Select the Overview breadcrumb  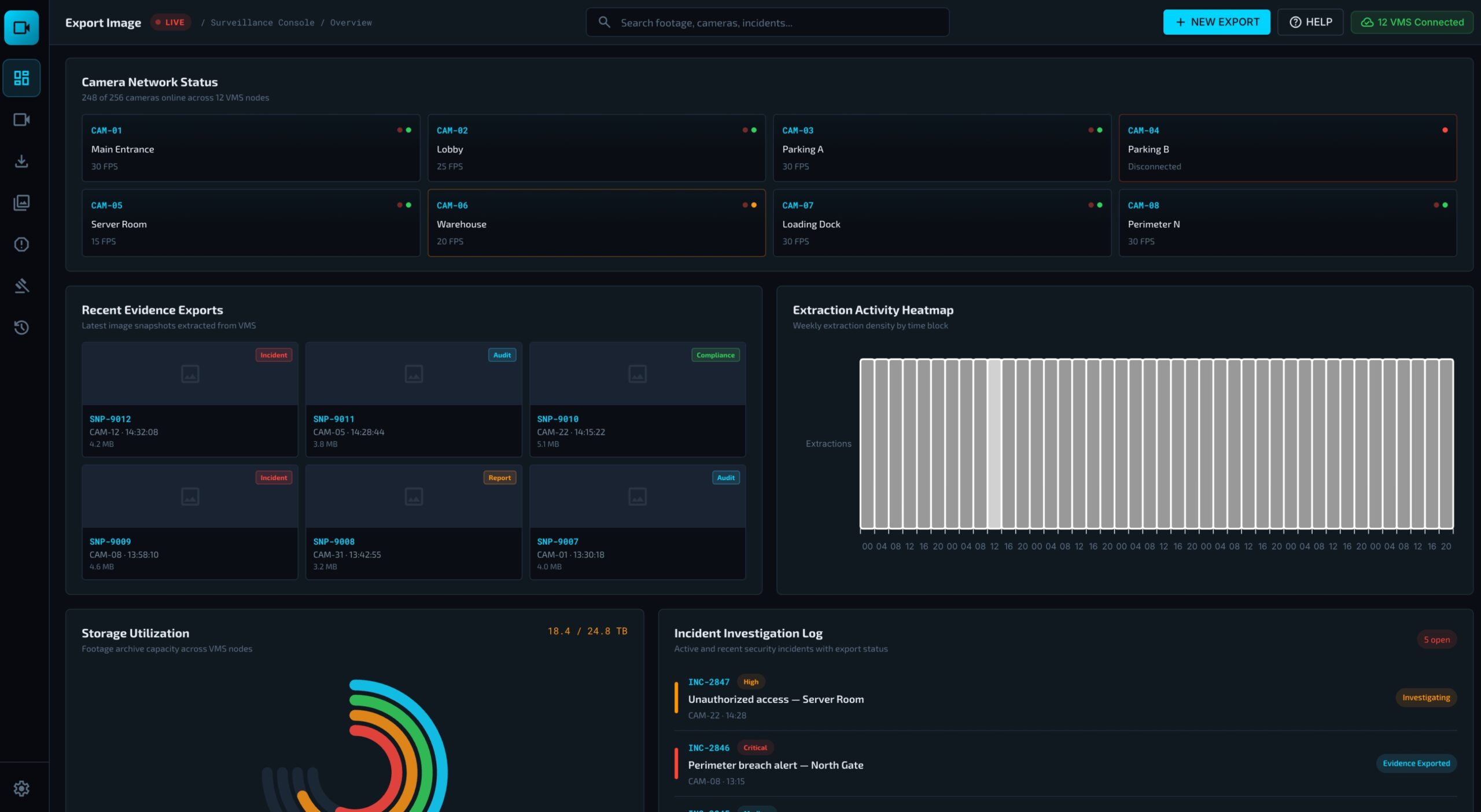(x=351, y=23)
